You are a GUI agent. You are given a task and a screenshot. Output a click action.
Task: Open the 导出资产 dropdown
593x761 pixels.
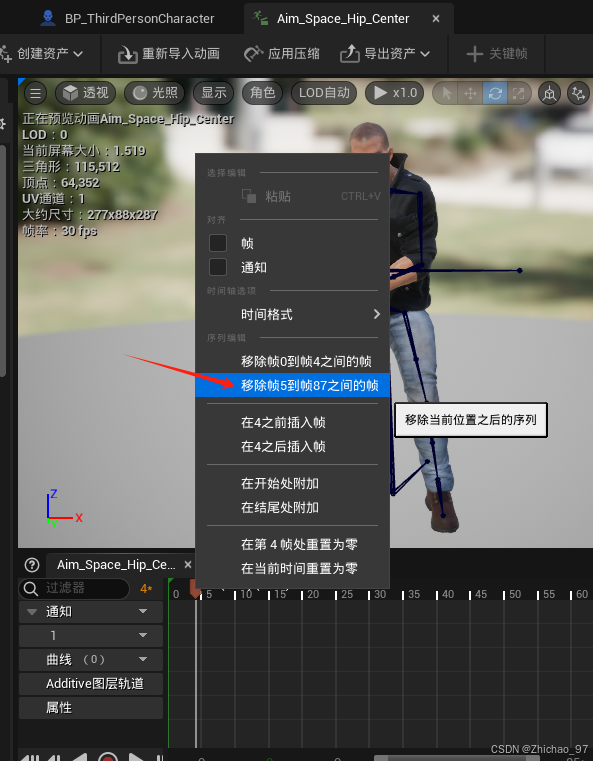385,53
